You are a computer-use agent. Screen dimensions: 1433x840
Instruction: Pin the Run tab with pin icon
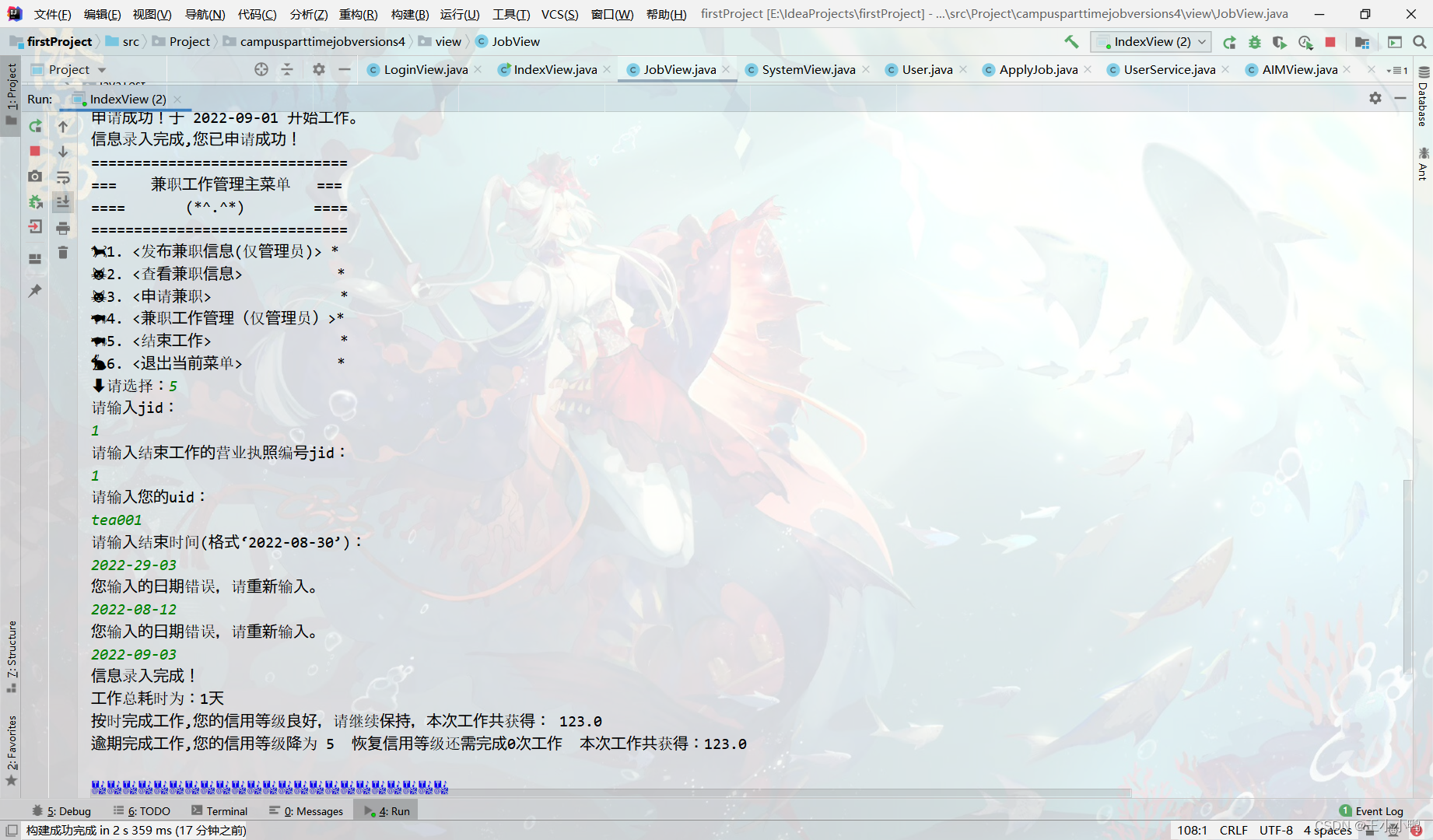[35, 290]
